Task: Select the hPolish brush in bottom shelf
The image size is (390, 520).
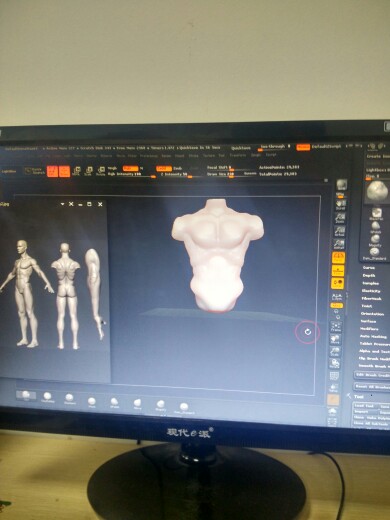Action: pos(114,402)
